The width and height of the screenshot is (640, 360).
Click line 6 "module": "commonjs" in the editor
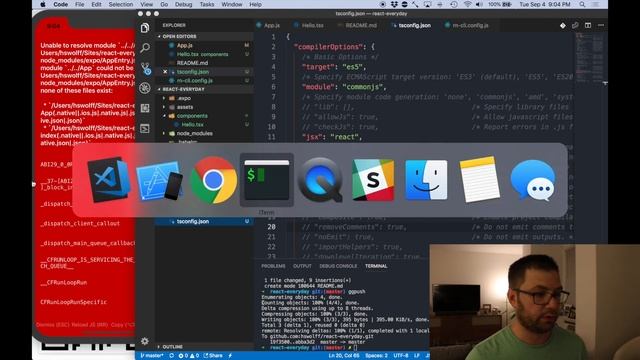pyautogui.click(x=344, y=87)
